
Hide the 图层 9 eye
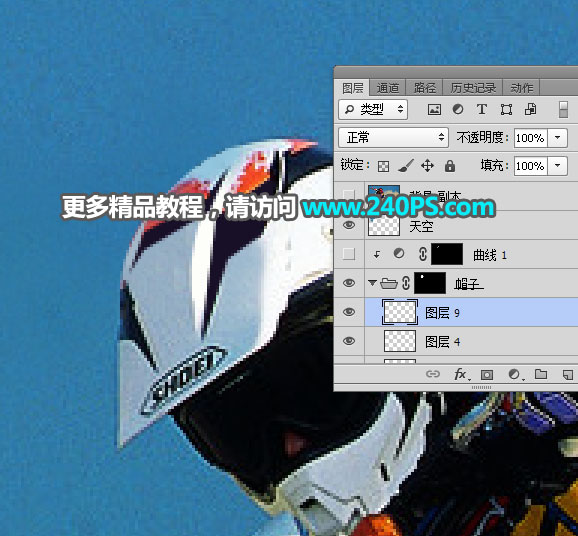tap(349, 312)
